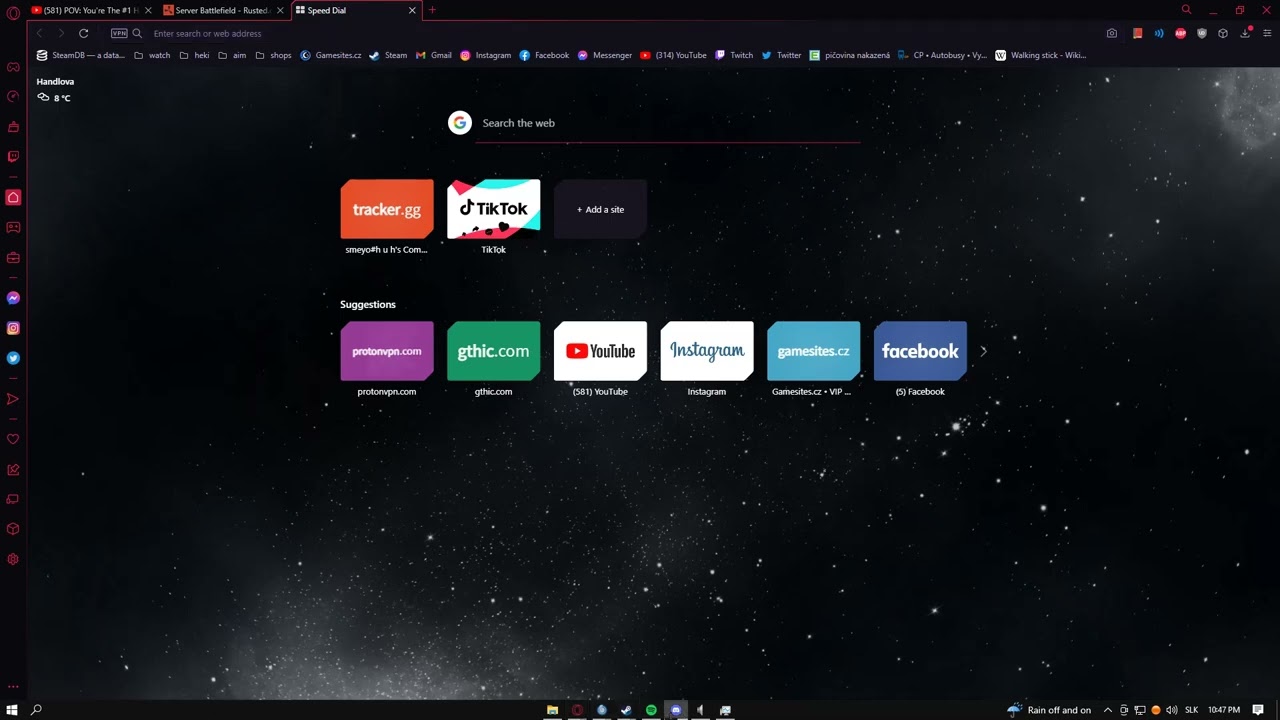Open Twitter panel in sidebar

(13, 358)
